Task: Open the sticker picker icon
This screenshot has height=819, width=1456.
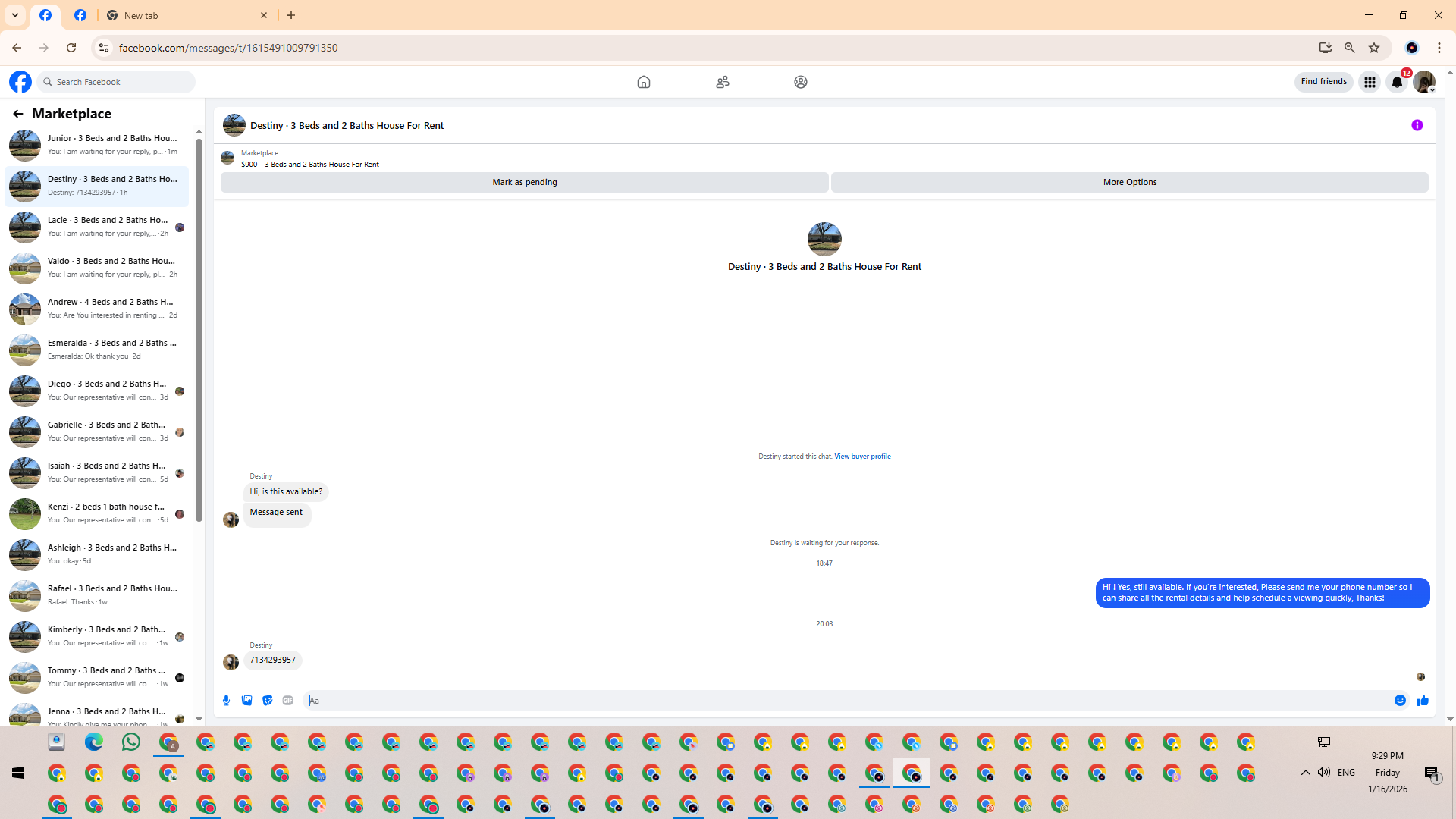Action: (x=267, y=701)
